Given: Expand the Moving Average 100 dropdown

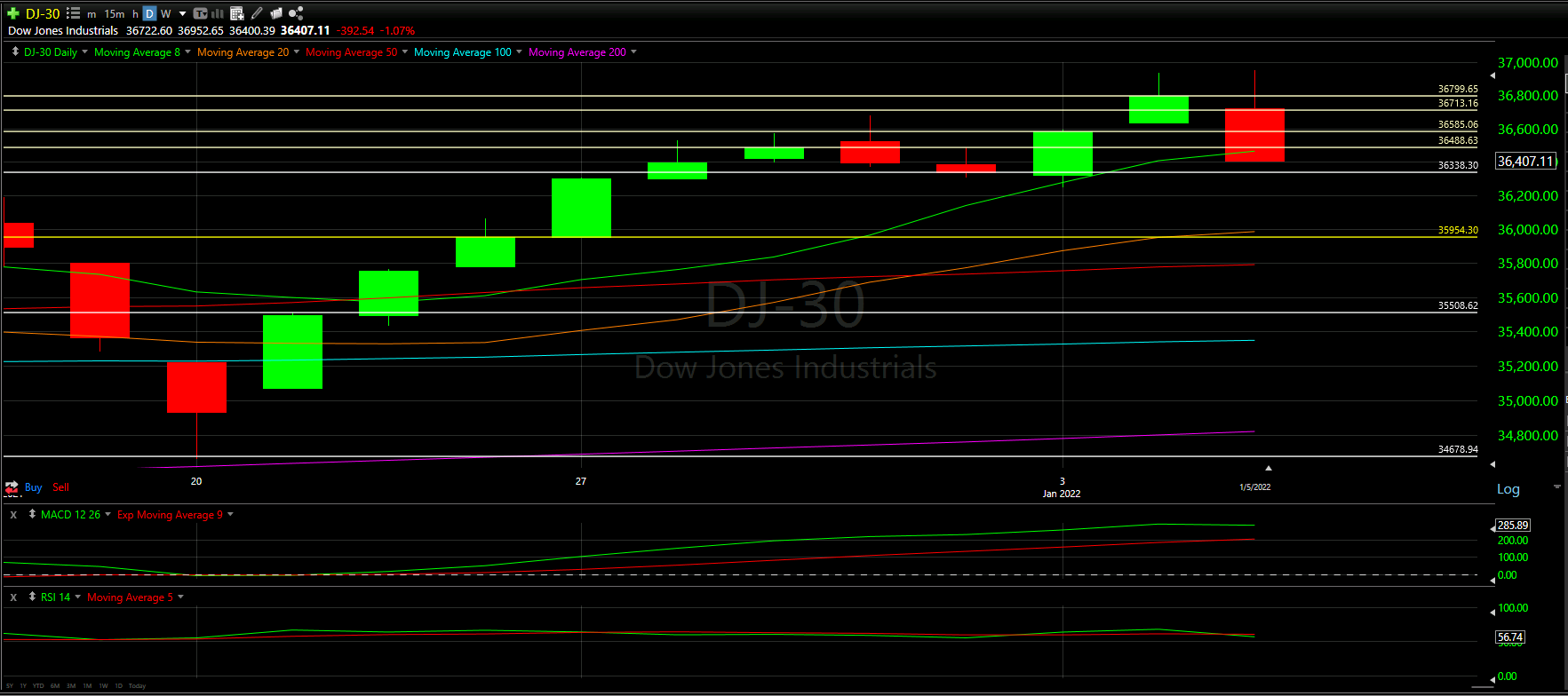Looking at the screenshot, I should click(x=519, y=51).
